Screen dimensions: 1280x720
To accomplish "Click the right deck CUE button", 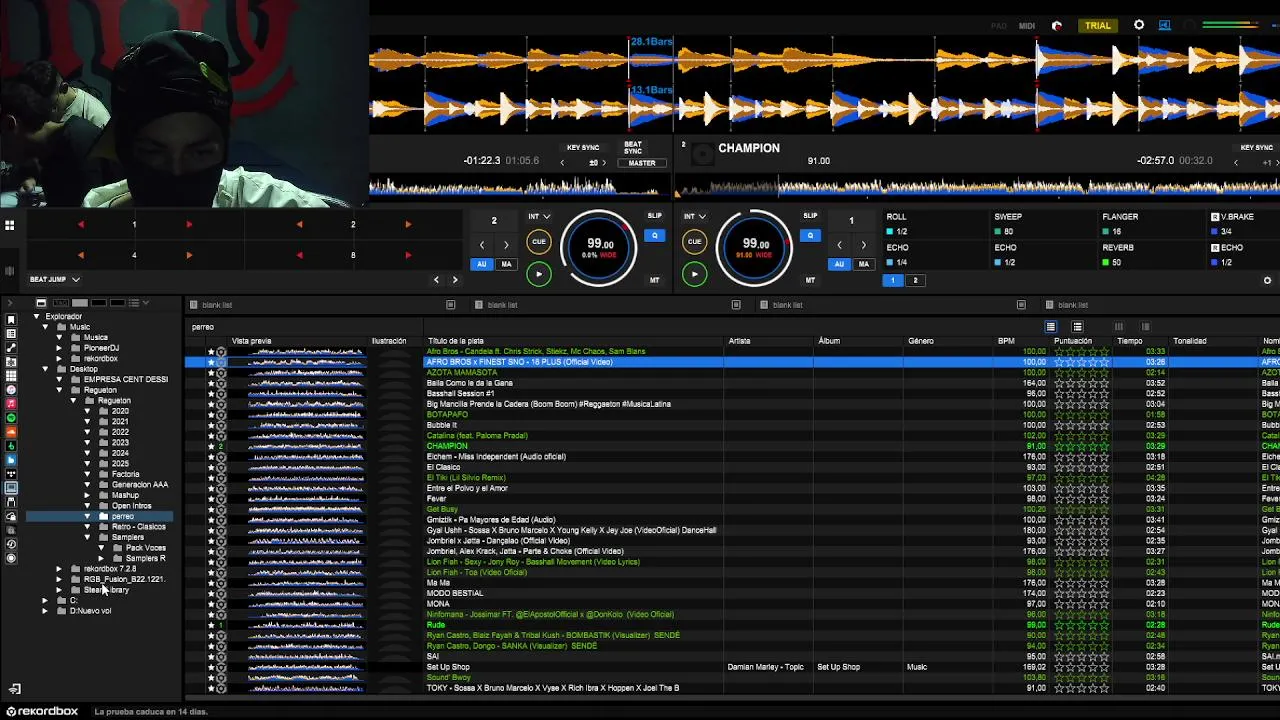I will point(694,241).
